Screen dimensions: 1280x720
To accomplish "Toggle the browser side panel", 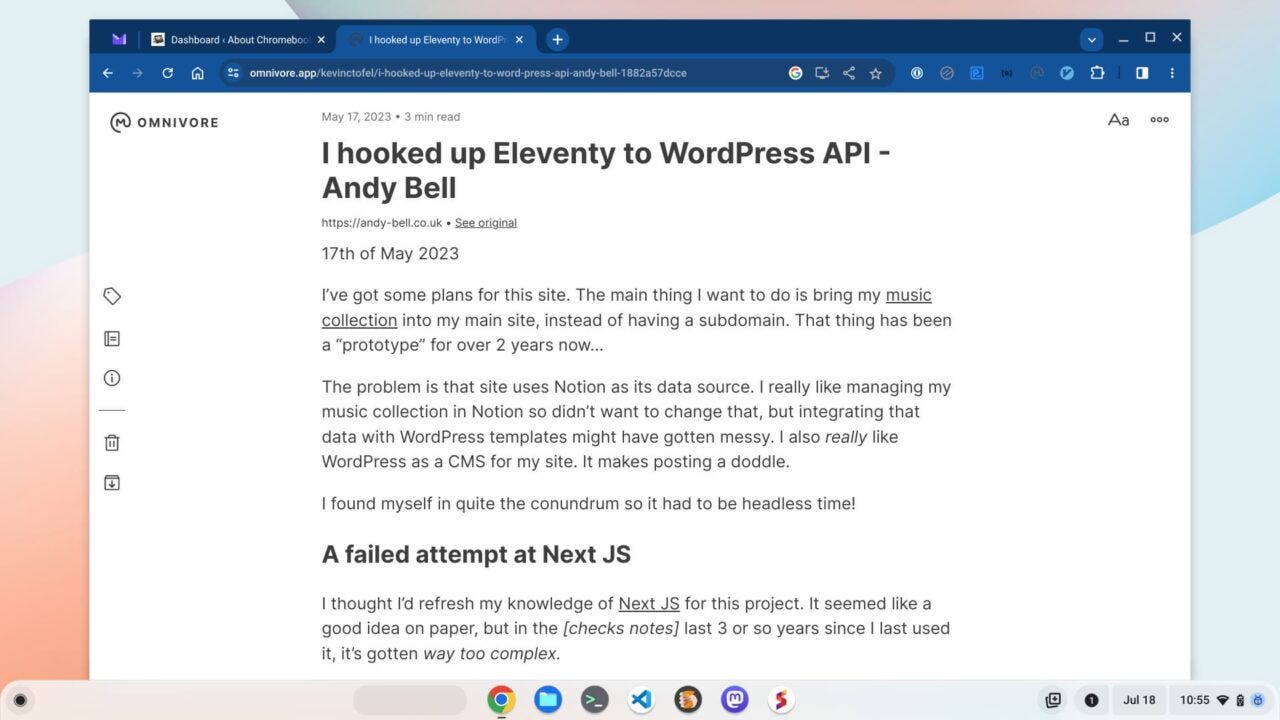I will point(1142,73).
